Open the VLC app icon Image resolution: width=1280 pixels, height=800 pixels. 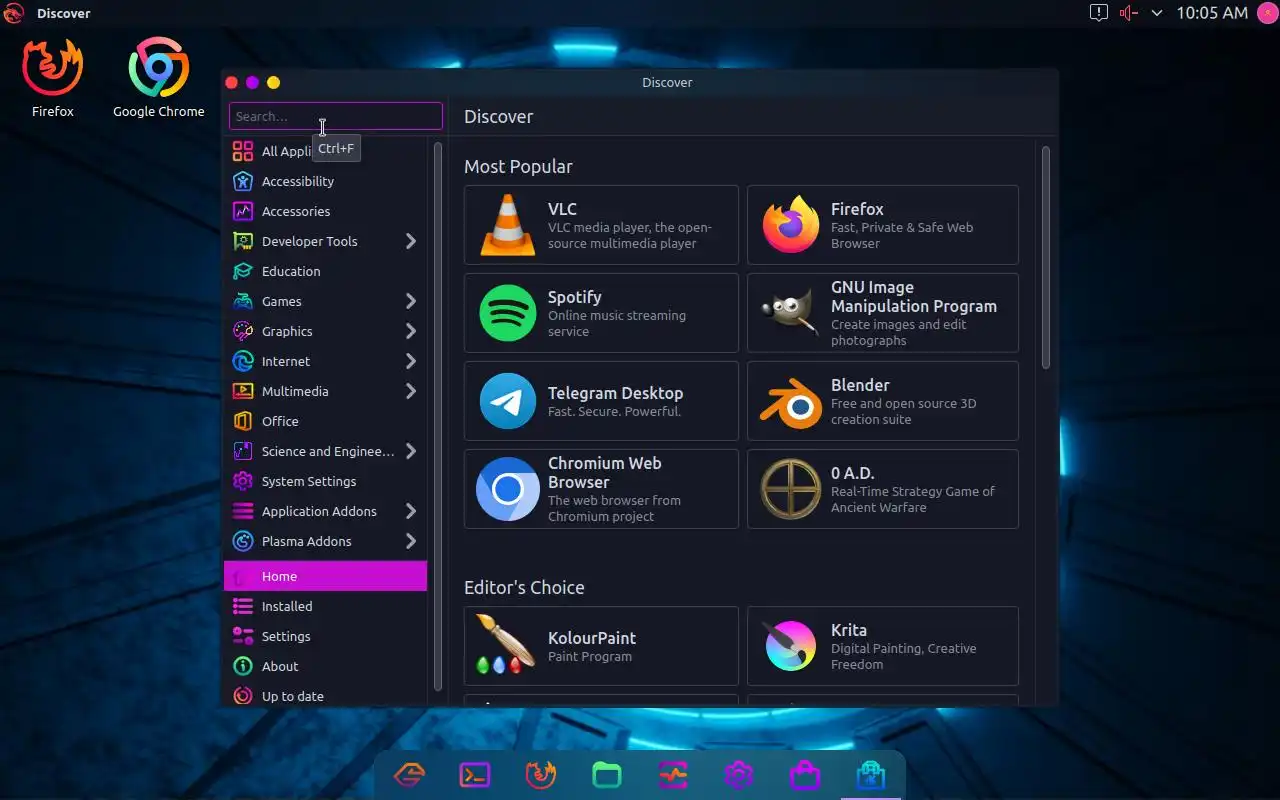508,225
